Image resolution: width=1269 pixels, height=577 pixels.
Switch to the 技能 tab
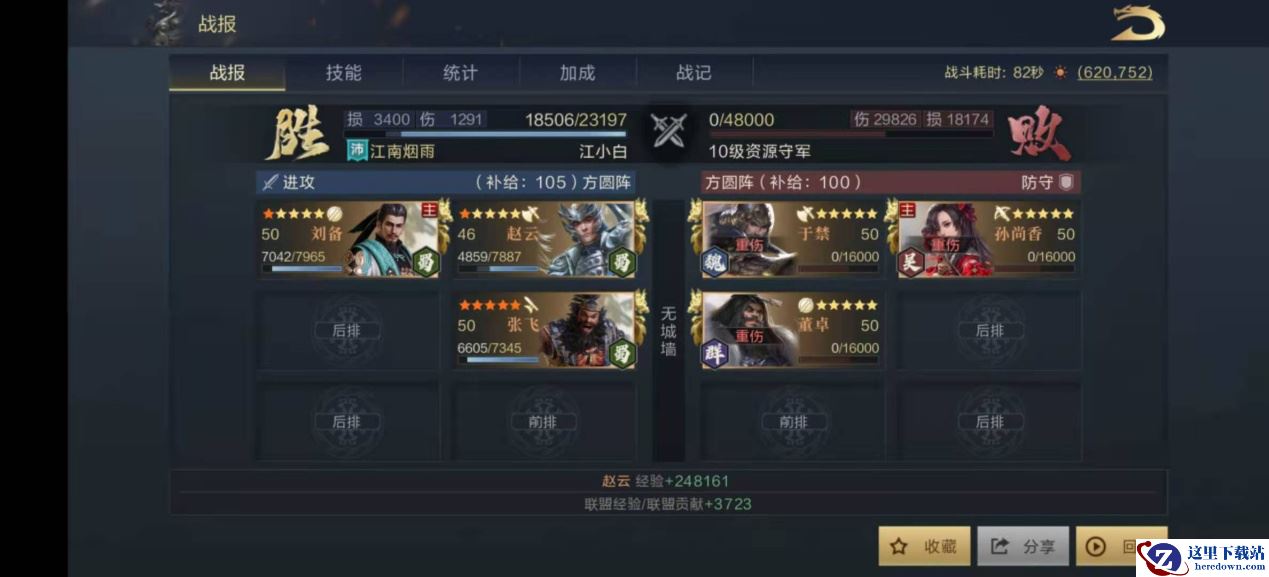[x=343, y=73]
